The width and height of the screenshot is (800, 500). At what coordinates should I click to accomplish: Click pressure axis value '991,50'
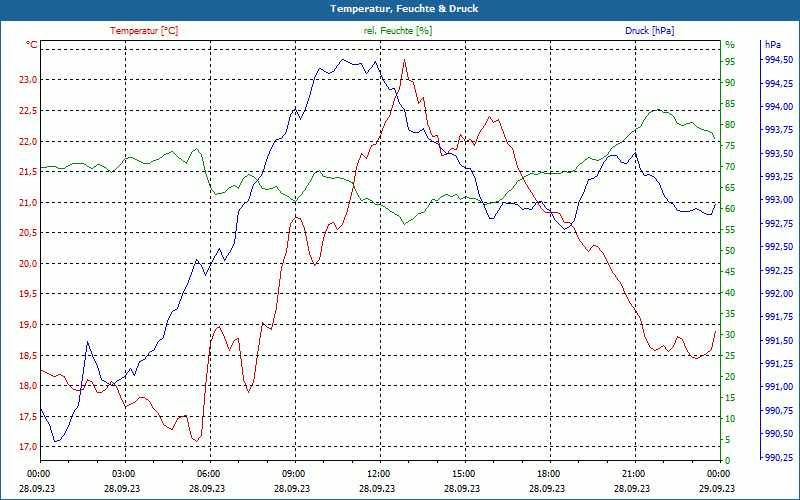coord(779,340)
